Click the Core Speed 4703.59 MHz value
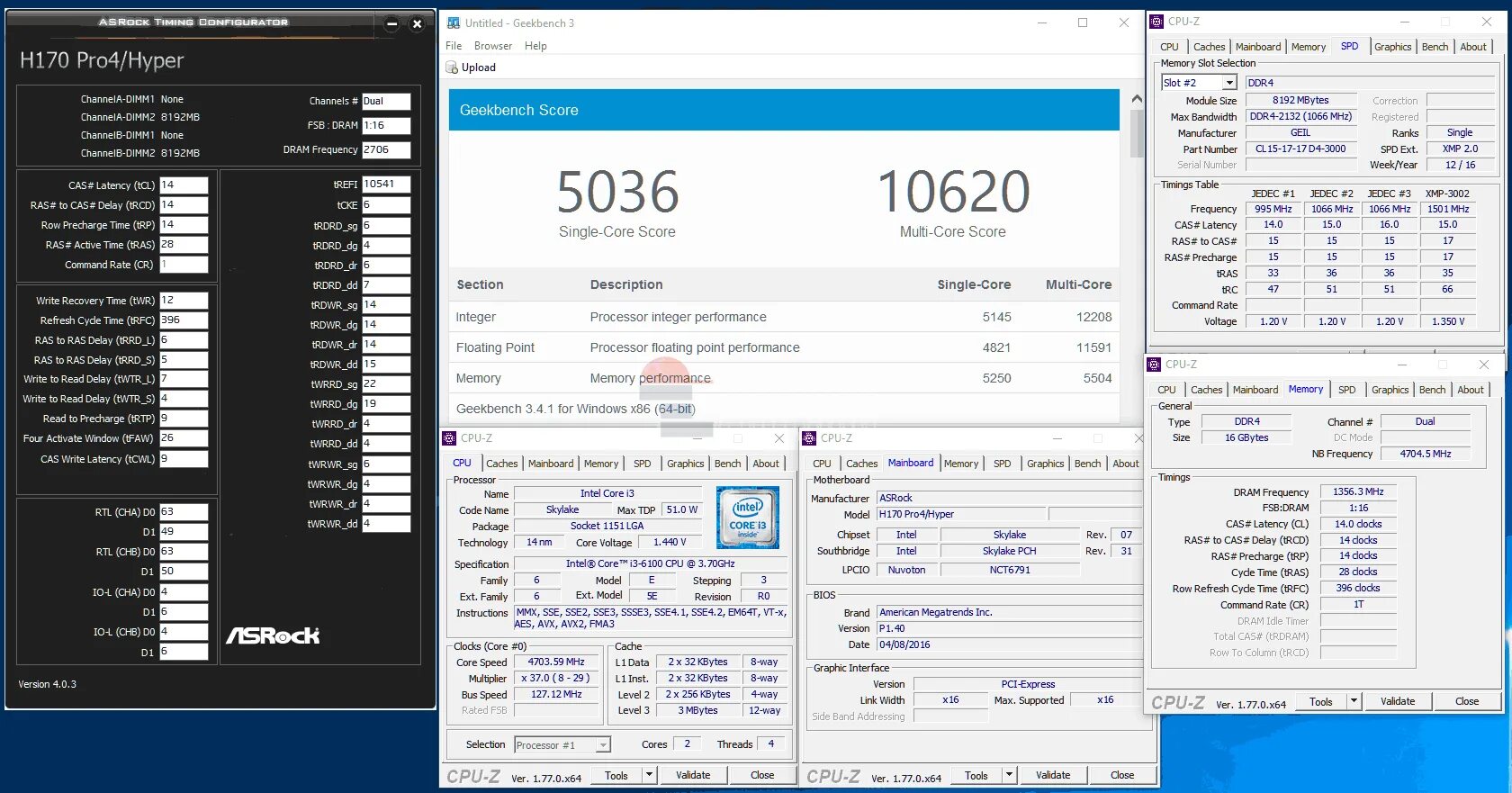1512x793 pixels. 556,662
